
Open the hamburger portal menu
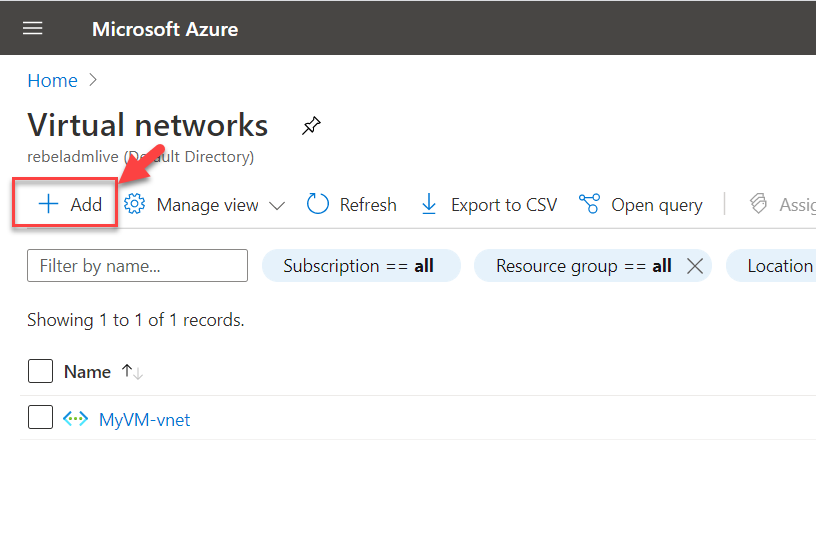[x=32, y=28]
